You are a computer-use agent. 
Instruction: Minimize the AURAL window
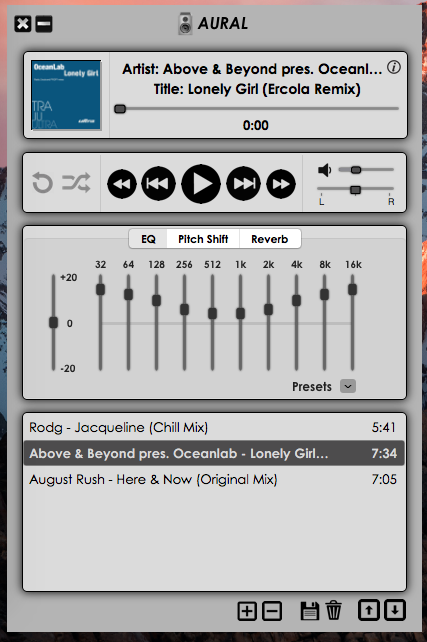pyautogui.click(x=44, y=24)
